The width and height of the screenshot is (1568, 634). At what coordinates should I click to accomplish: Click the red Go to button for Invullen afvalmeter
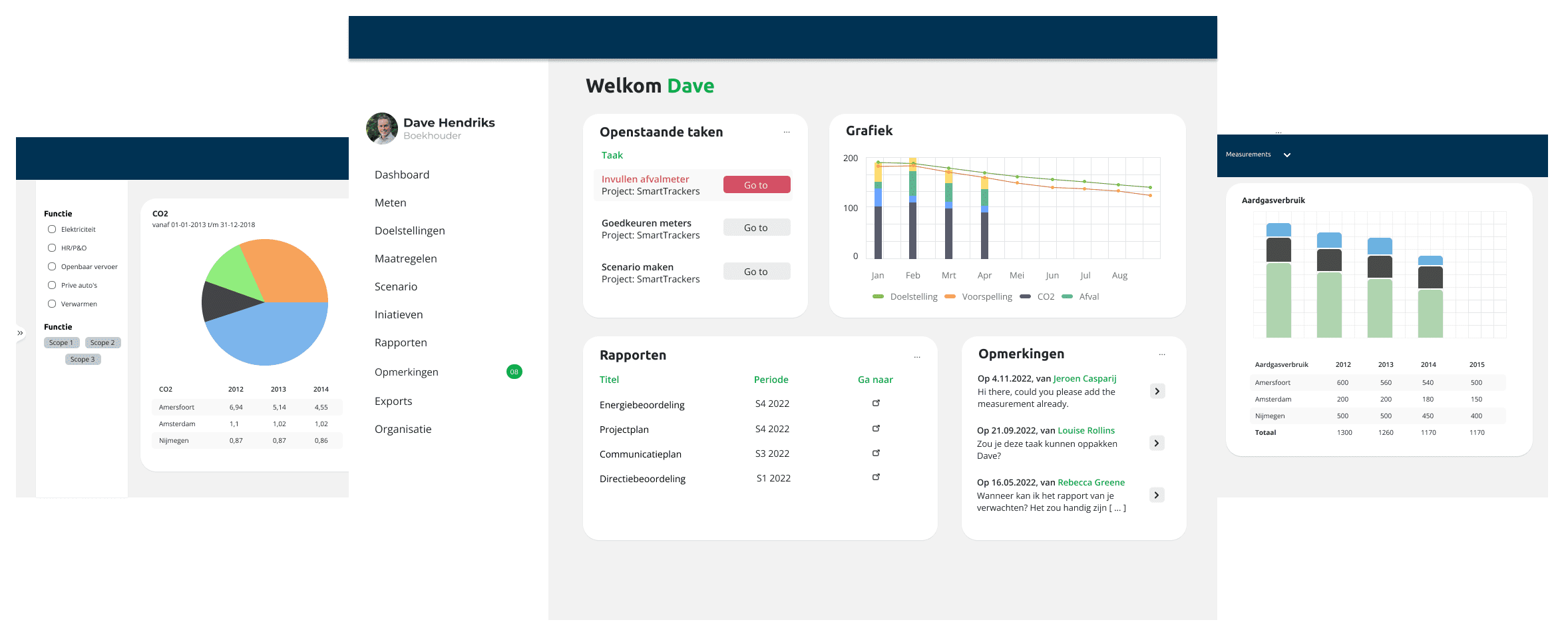coord(756,185)
